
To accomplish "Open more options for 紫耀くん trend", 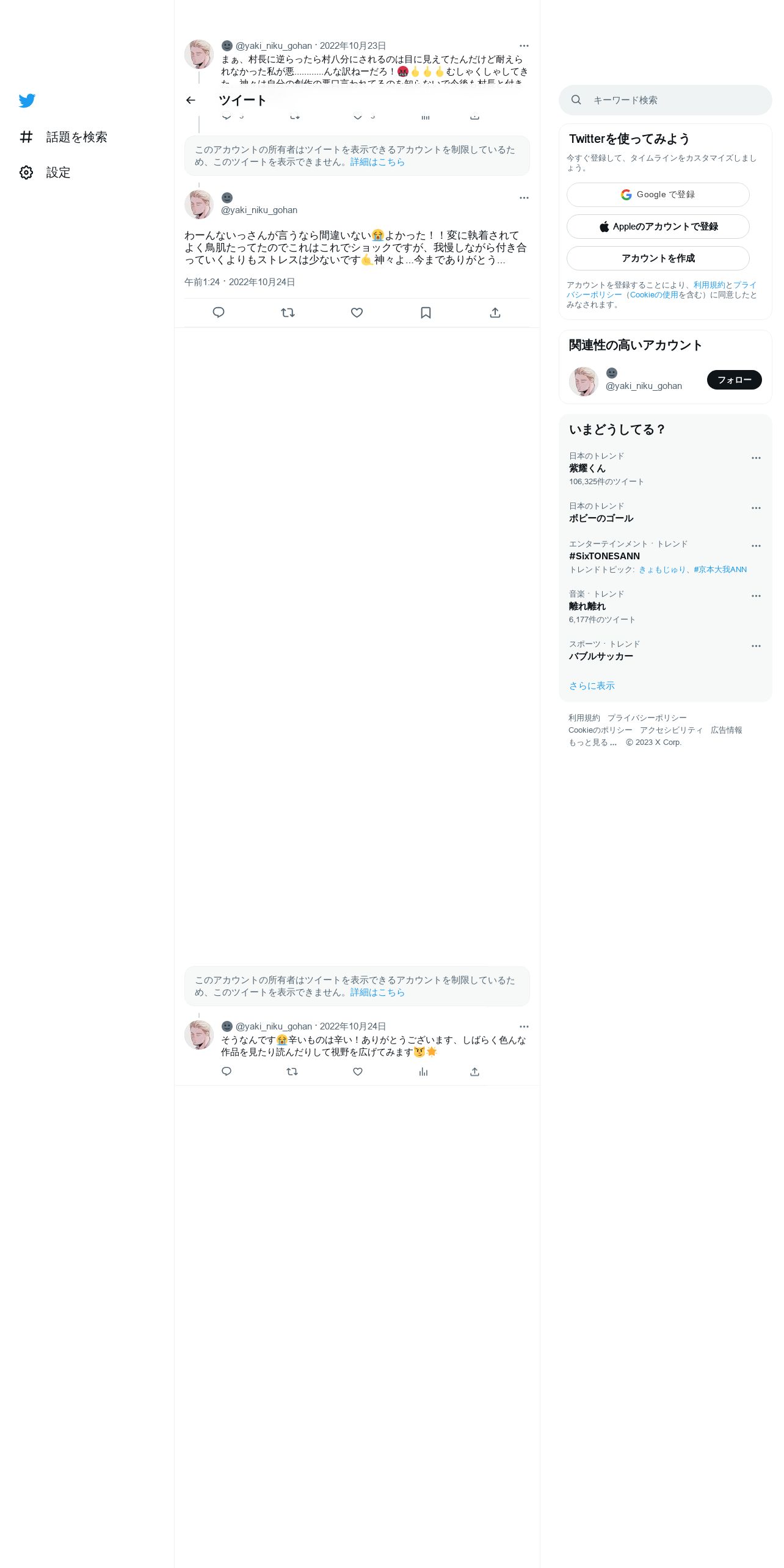I will tap(756, 458).
